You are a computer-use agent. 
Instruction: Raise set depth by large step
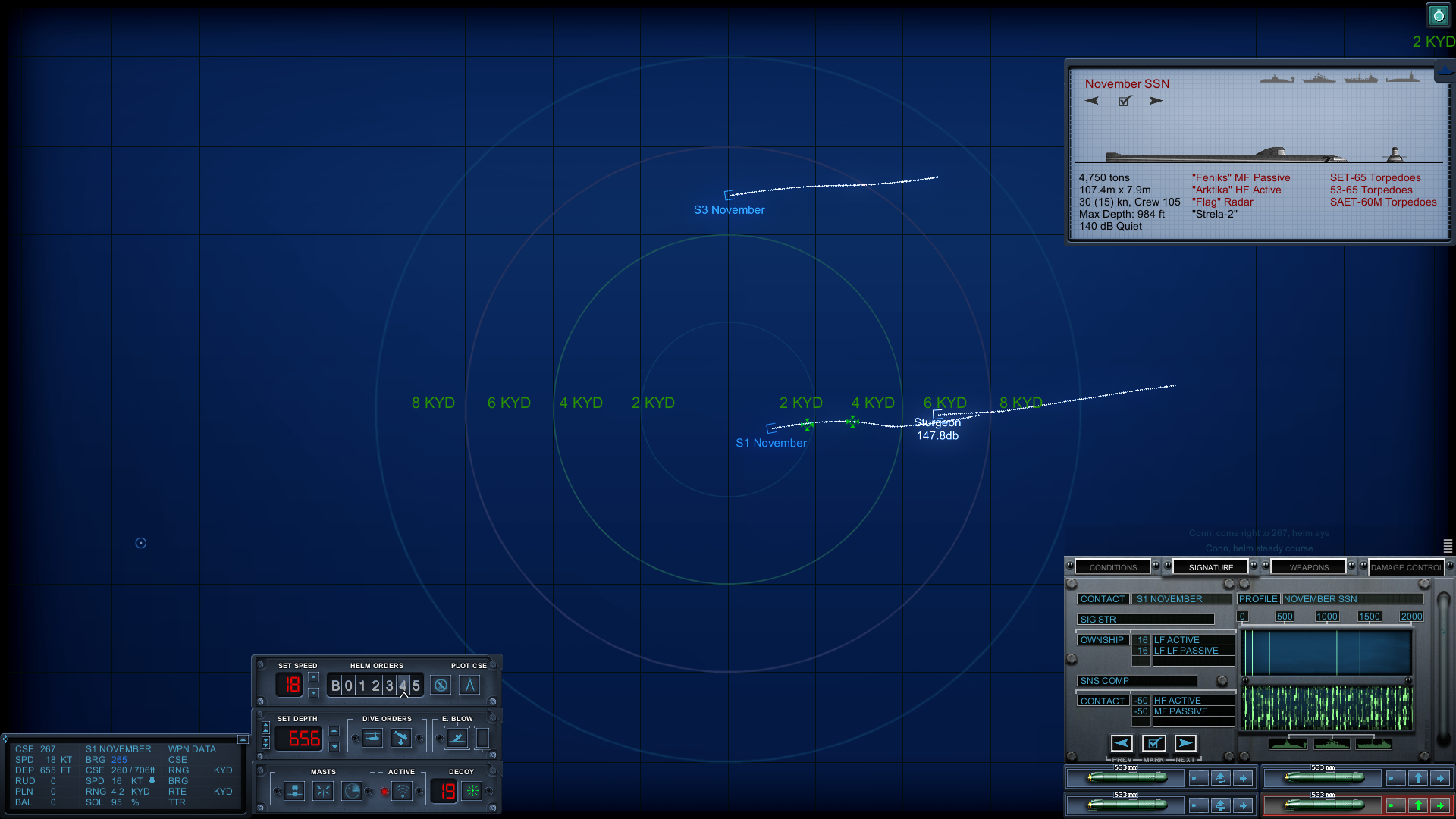265,728
